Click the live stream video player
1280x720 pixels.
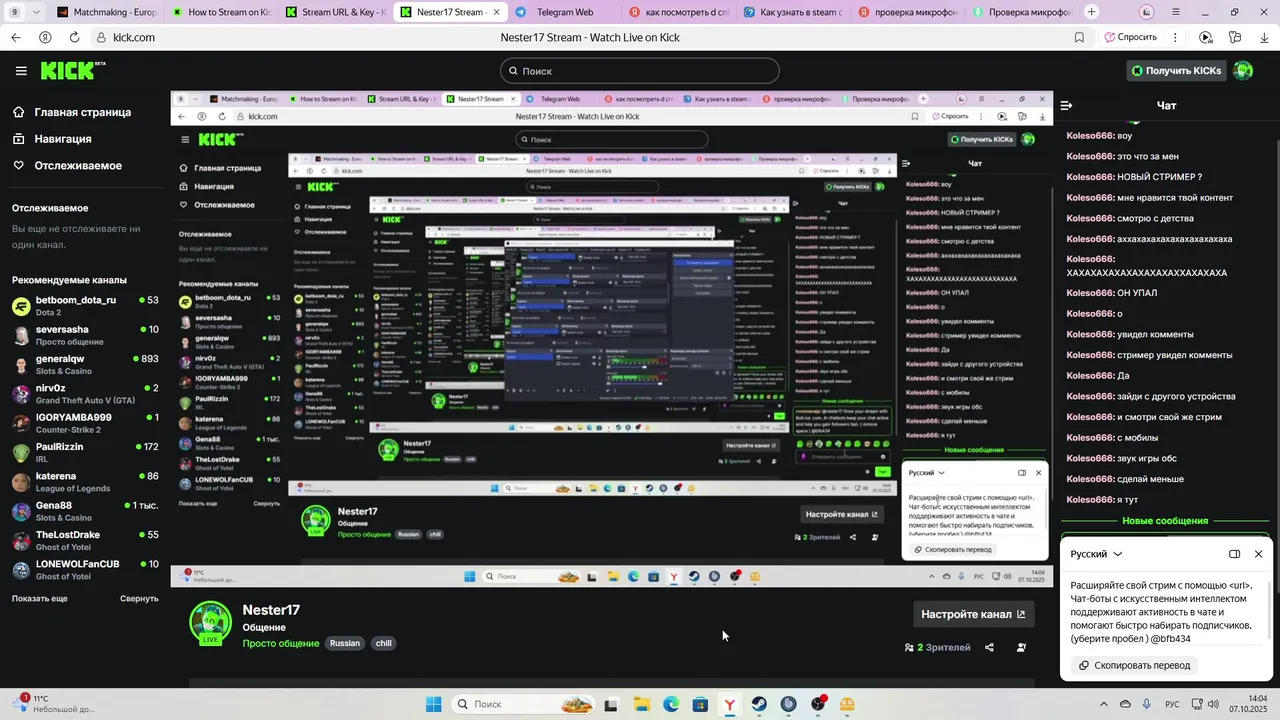tap(612, 339)
